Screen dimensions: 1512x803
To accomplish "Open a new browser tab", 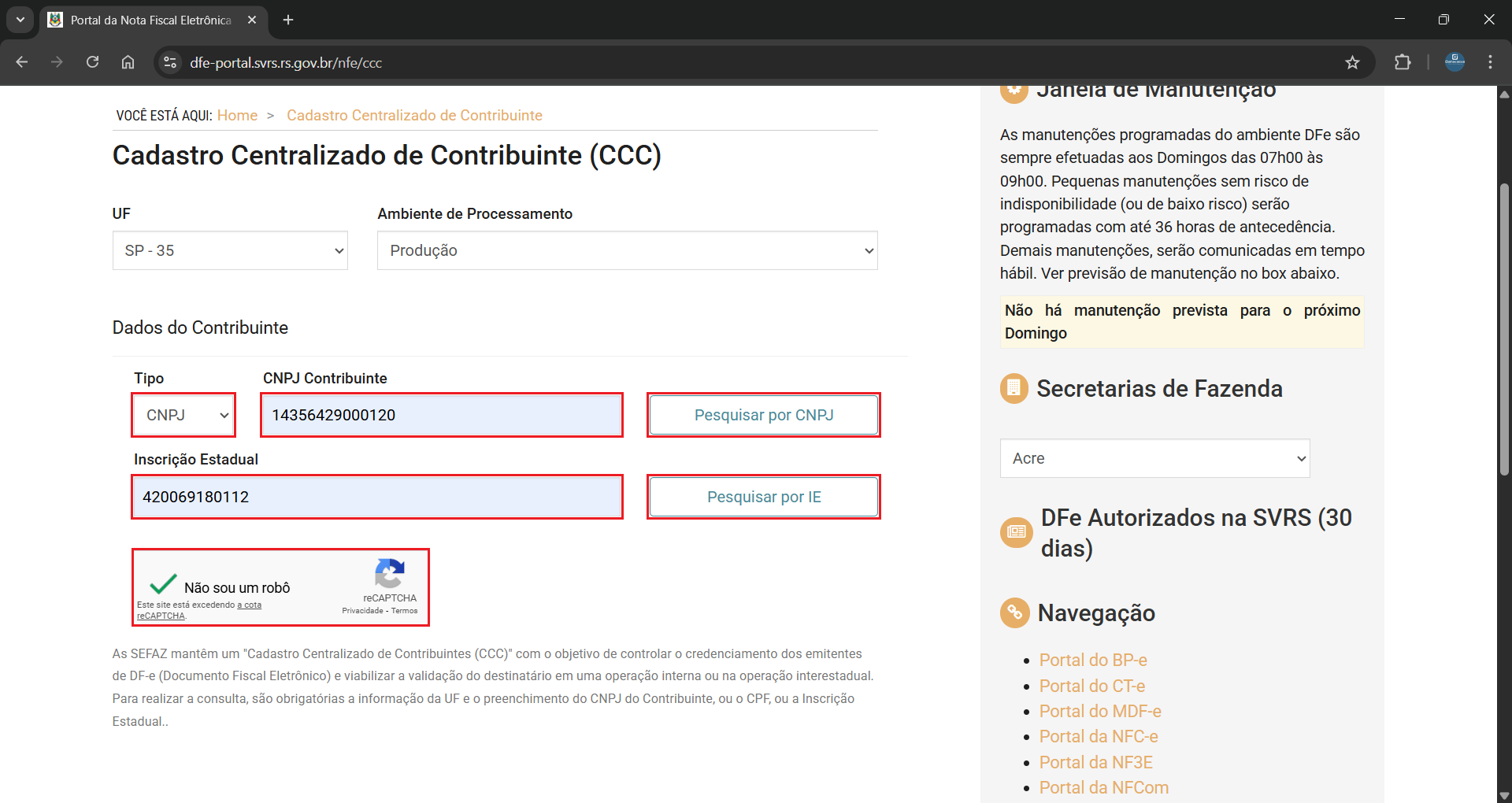I will pyautogui.click(x=288, y=20).
